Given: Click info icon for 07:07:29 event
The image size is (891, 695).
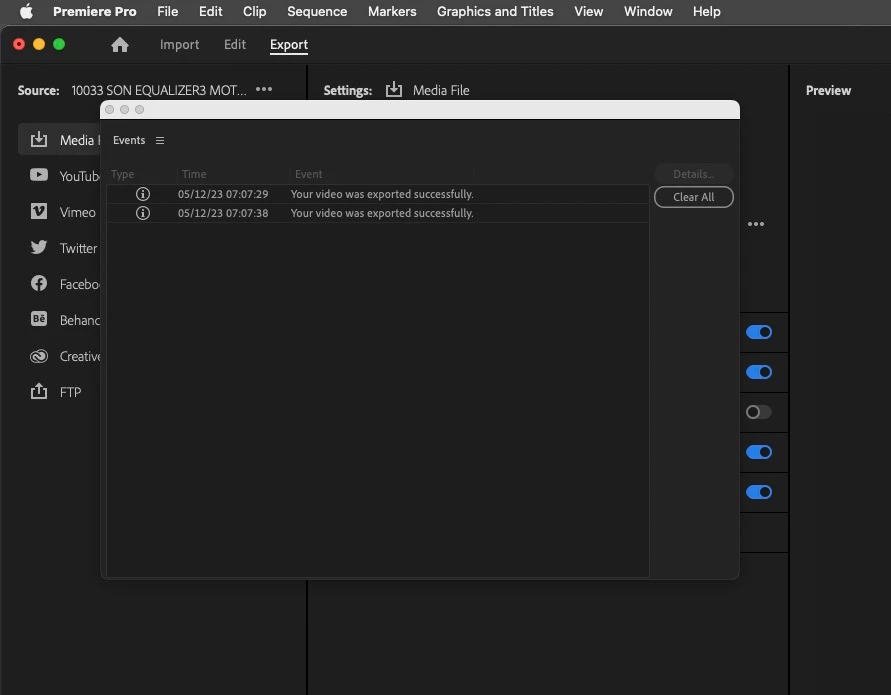Looking at the screenshot, I should pyautogui.click(x=143, y=194).
